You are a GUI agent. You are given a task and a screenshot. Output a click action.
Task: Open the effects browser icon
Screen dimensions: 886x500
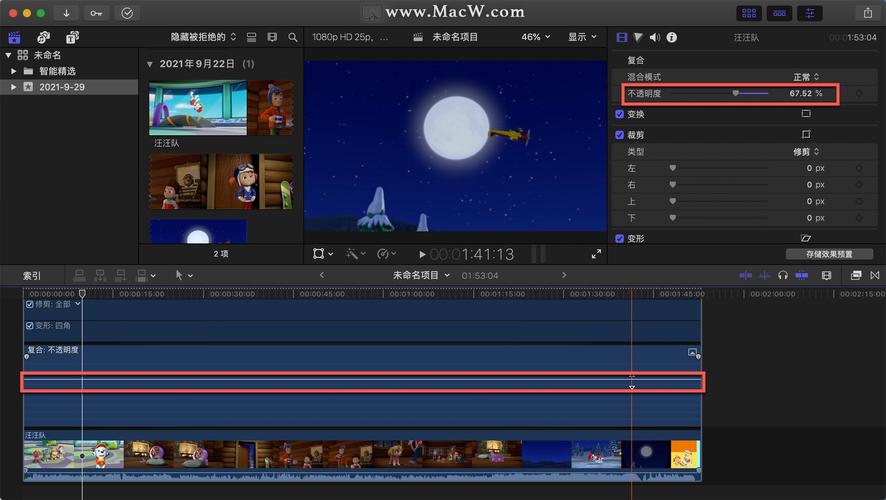tap(856, 275)
